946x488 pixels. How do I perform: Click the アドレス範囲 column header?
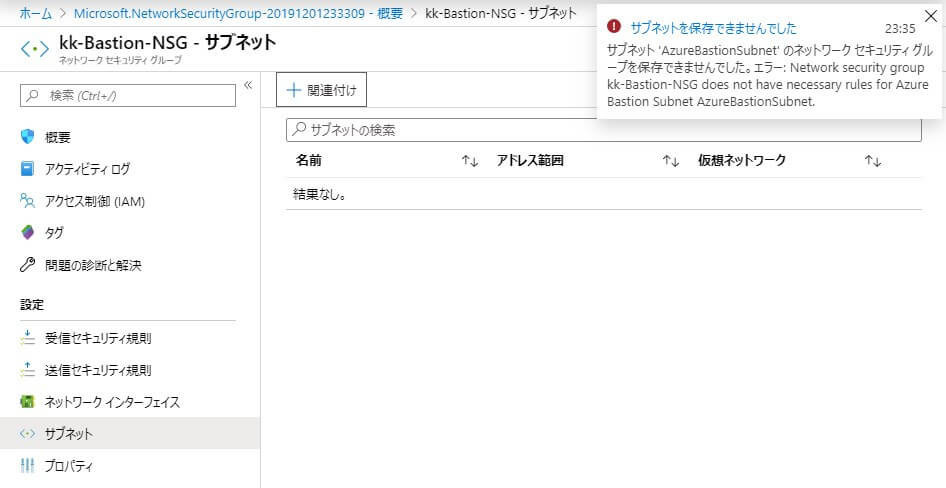pyautogui.click(x=530, y=160)
